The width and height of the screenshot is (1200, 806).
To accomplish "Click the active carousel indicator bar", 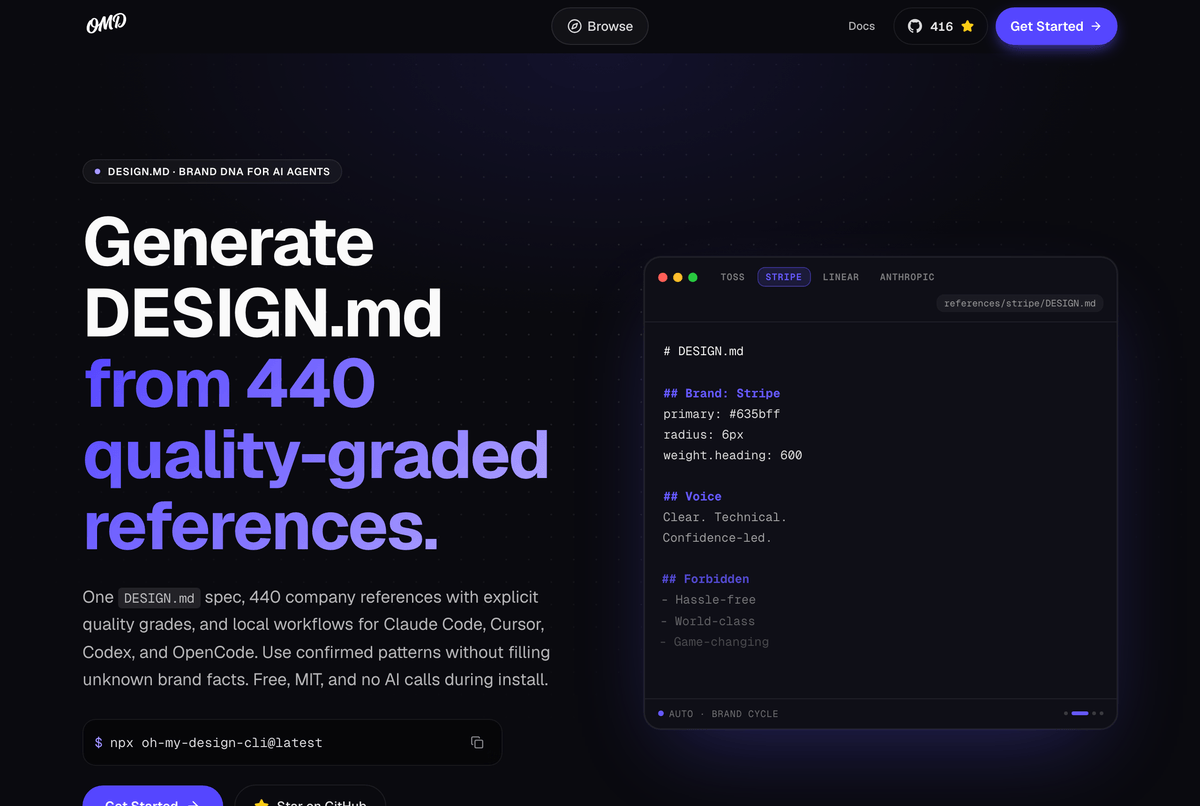I will click(x=1080, y=713).
